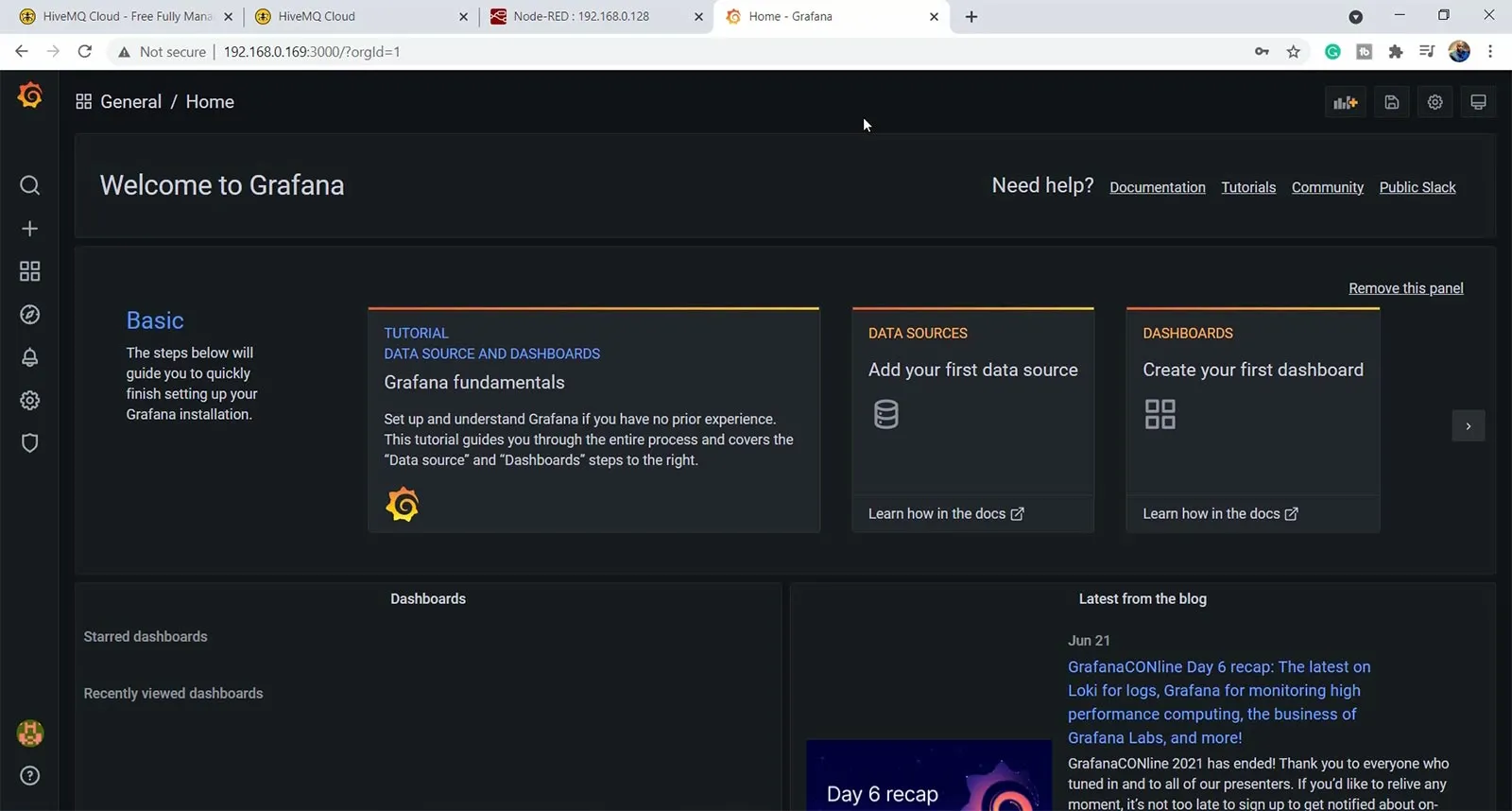Click the Grammarly extension icon
Screen dimensions: 1512x811
point(1332,52)
